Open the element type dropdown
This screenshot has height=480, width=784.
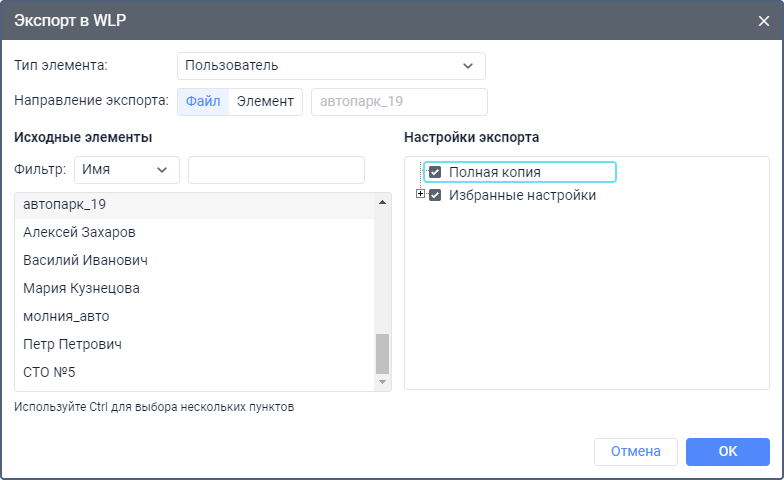[331, 66]
